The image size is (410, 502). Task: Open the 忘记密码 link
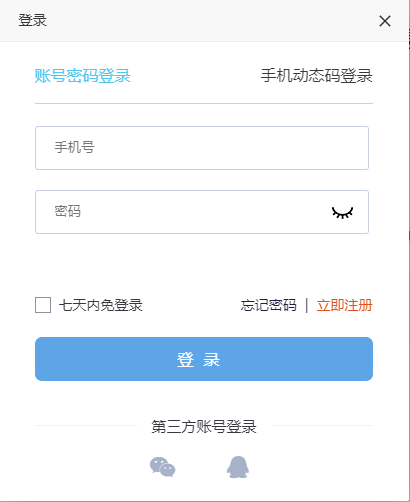point(268,305)
